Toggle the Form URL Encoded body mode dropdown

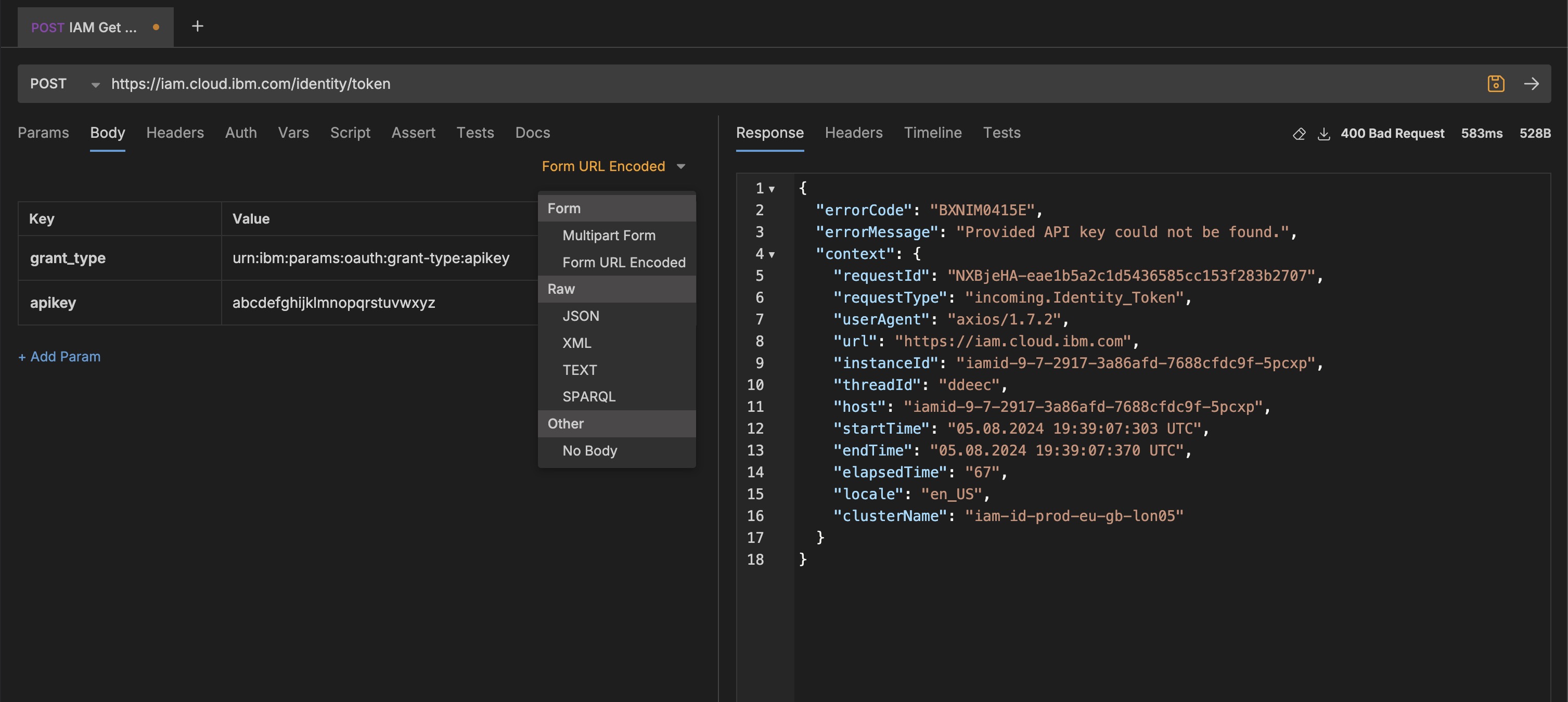point(613,166)
